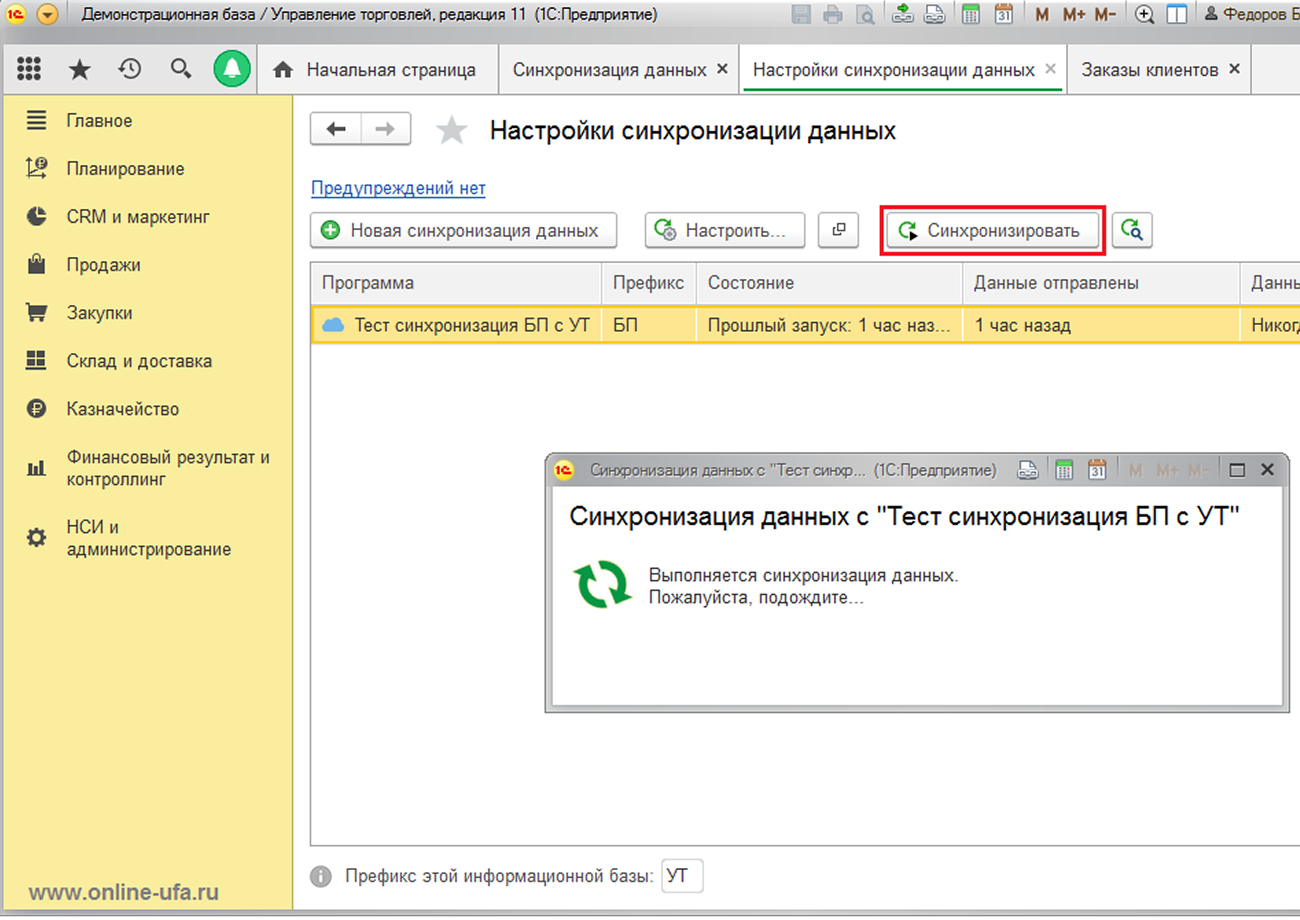Click the infobase prefix field УТ
Viewport: 1300px width, 920px height.
pyautogui.click(x=683, y=876)
